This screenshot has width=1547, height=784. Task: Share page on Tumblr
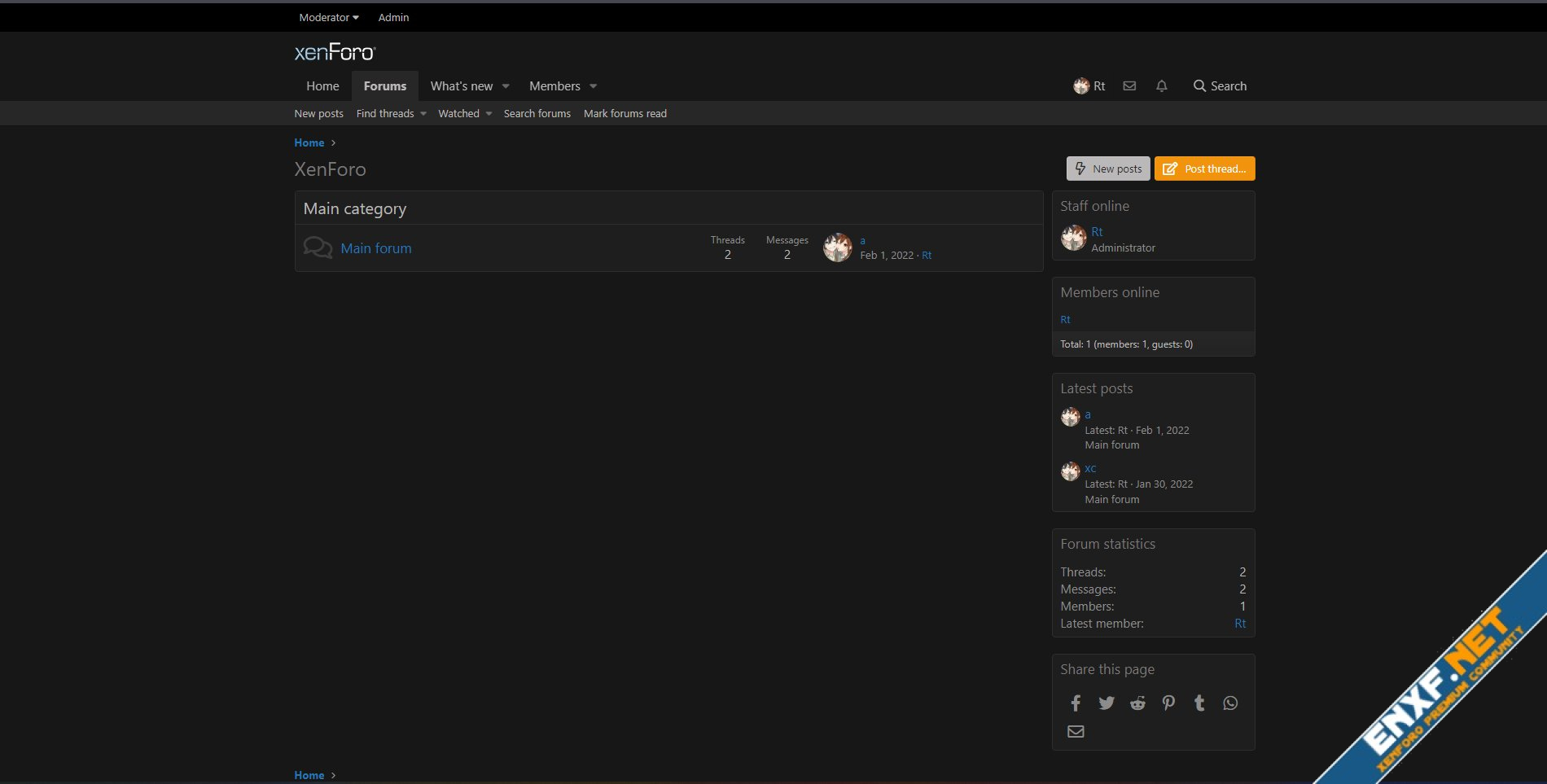pyautogui.click(x=1199, y=703)
